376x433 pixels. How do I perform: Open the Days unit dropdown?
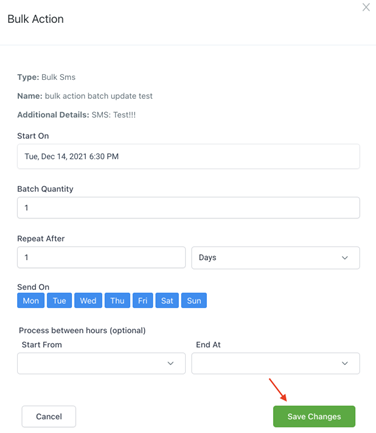pyautogui.click(x=275, y=257)
